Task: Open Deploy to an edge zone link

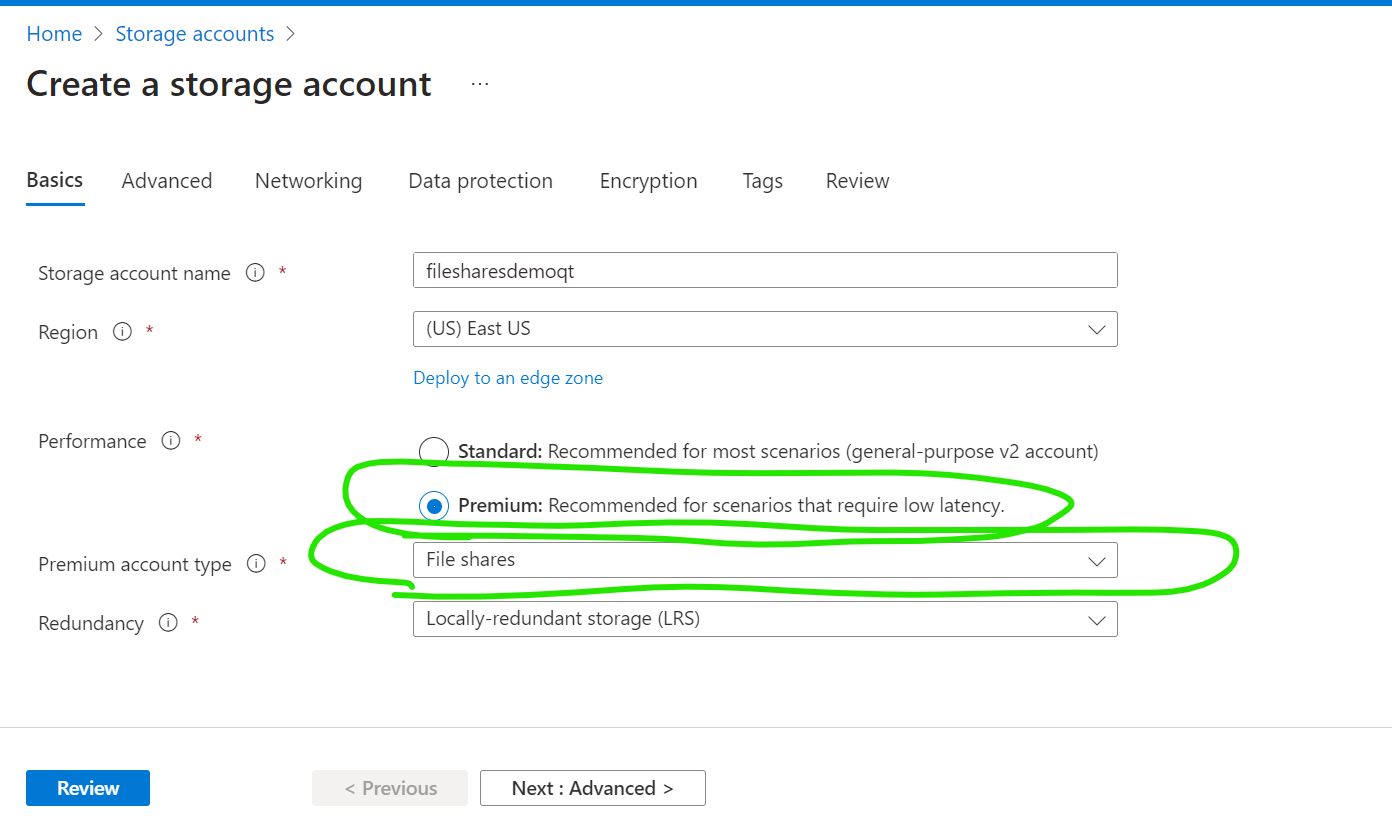Action: click(x=508, y=378)
